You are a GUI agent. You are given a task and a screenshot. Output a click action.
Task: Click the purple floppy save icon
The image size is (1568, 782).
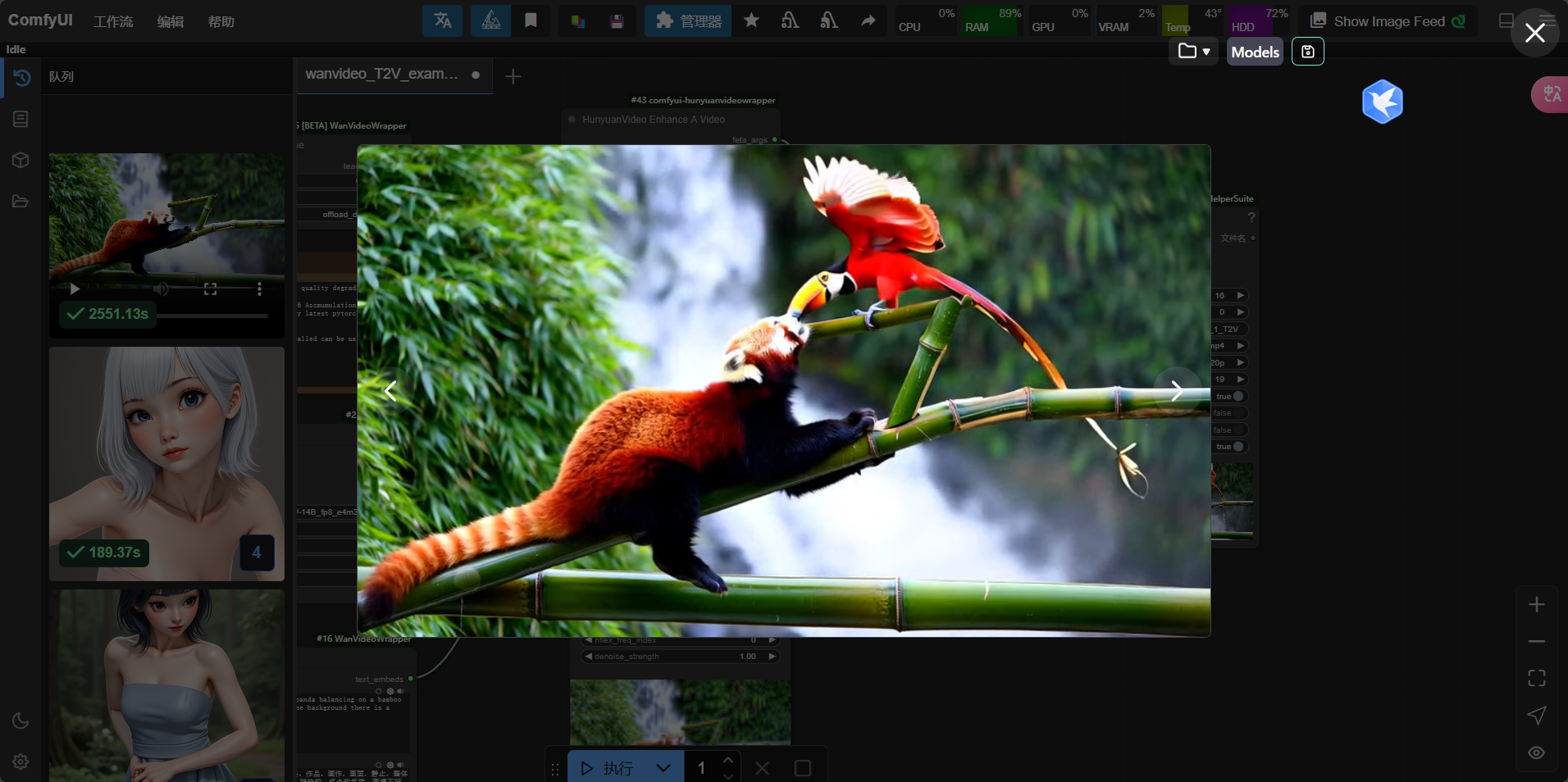click(x=618, y=21)
